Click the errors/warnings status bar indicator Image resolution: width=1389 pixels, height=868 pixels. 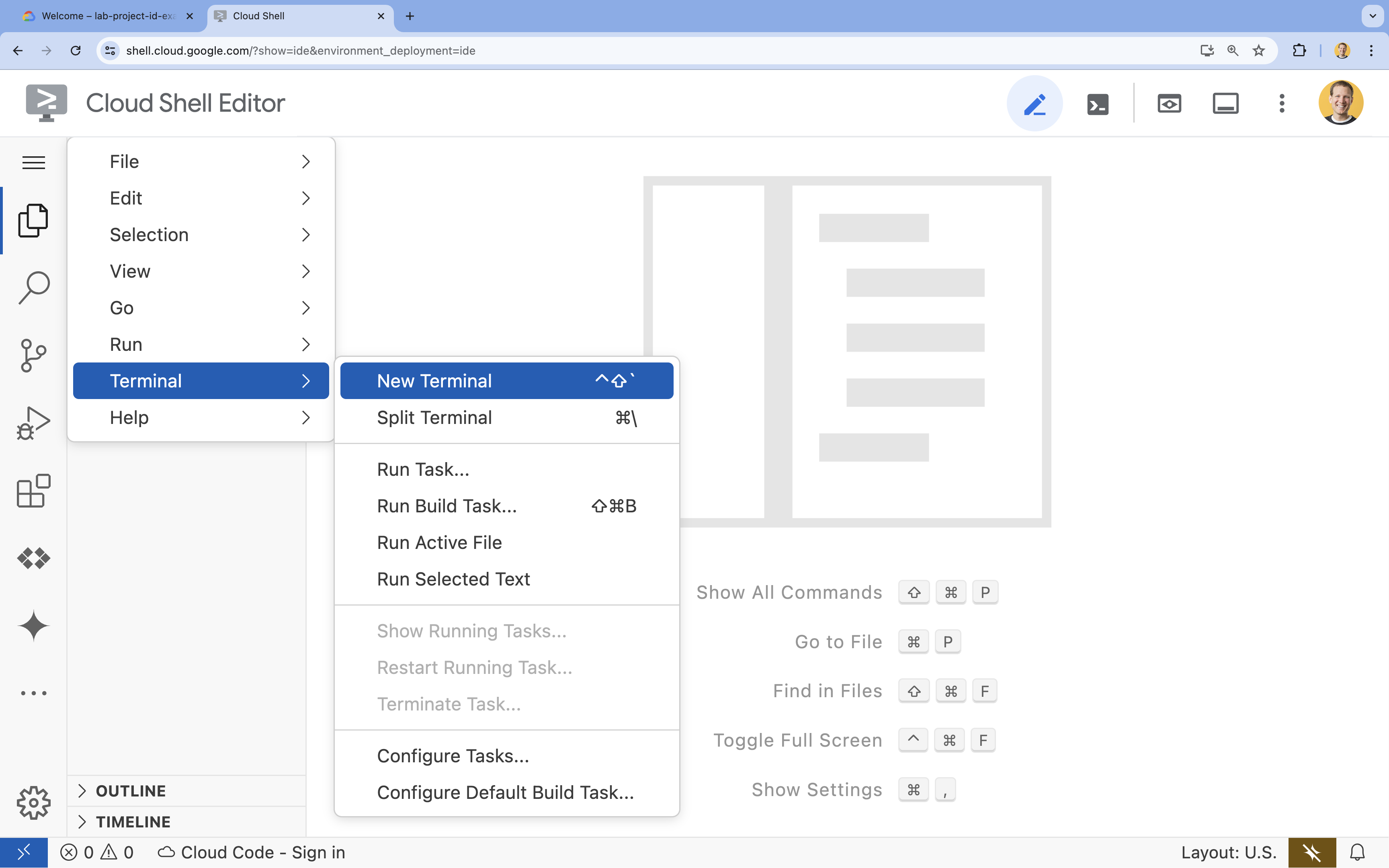tap(96, 852)
